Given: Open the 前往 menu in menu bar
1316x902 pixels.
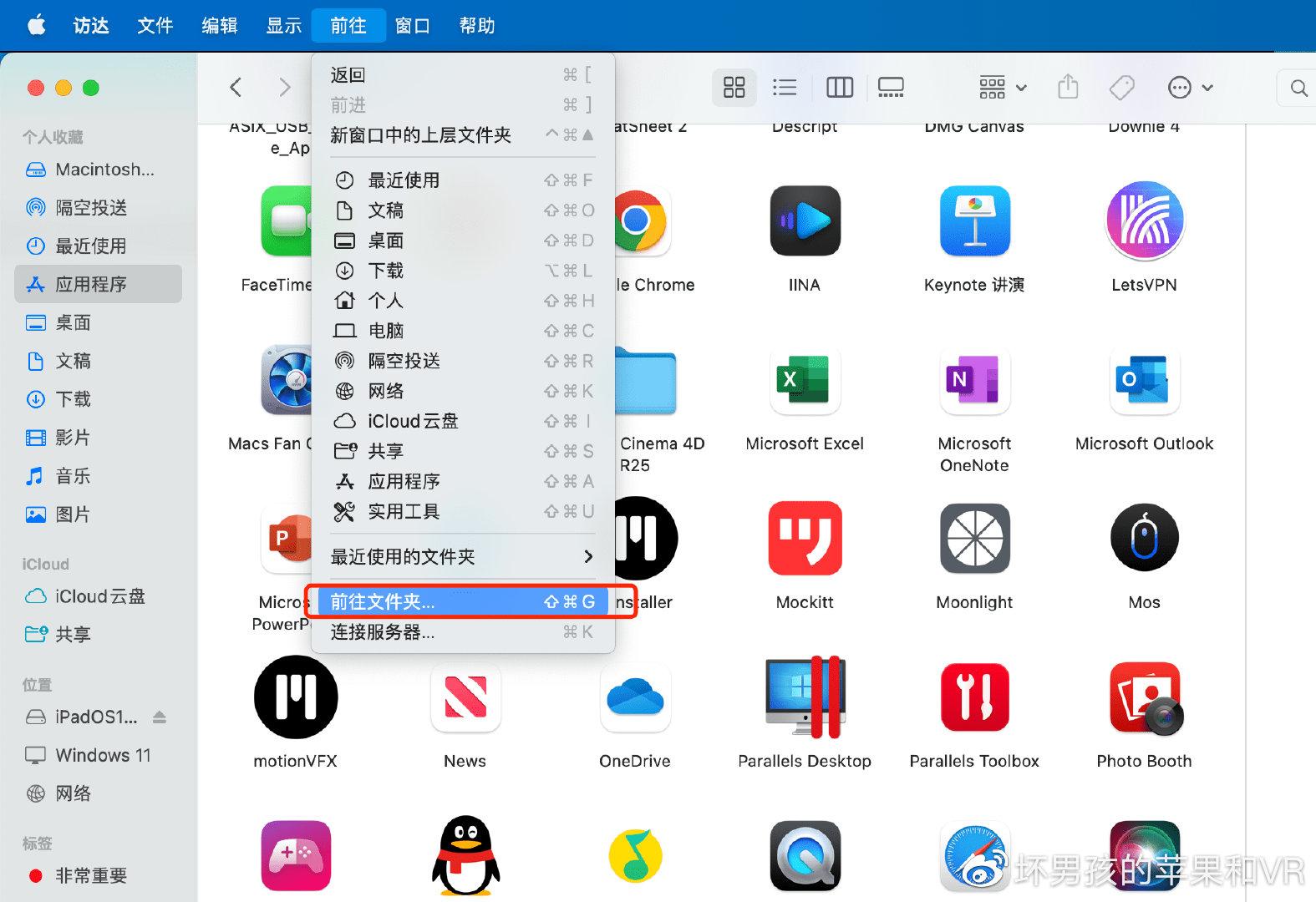Looking at the screenshot, I should pos(348,26).
